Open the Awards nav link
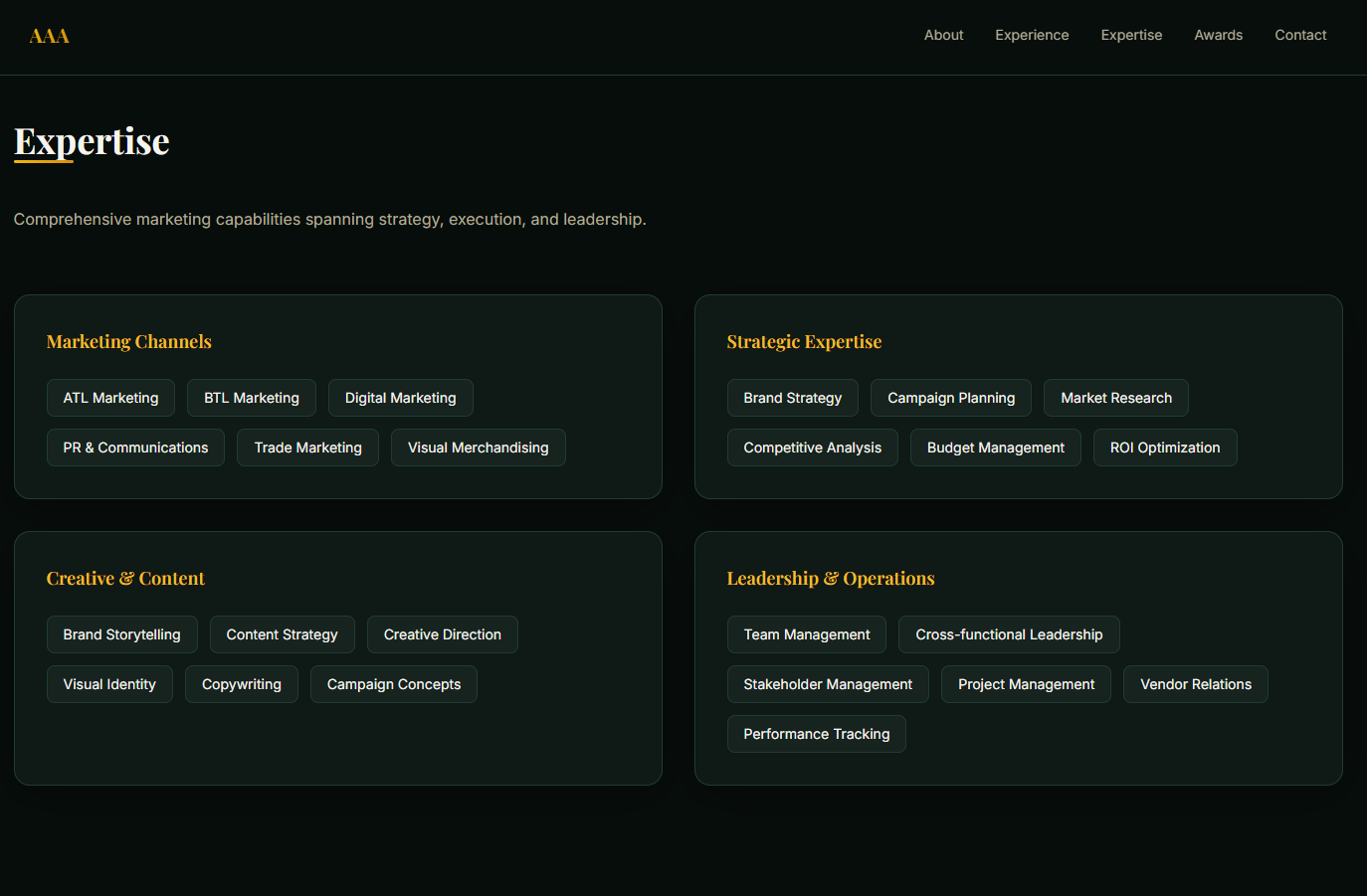 pos(1218,35)
